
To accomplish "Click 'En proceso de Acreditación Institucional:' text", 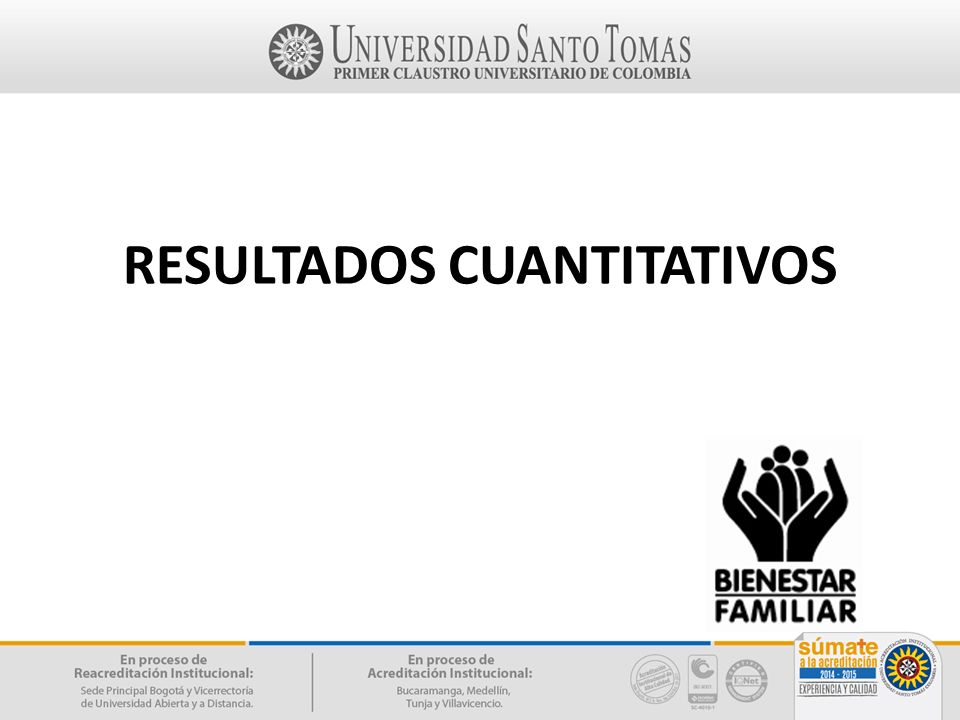I will coord(450,666).
